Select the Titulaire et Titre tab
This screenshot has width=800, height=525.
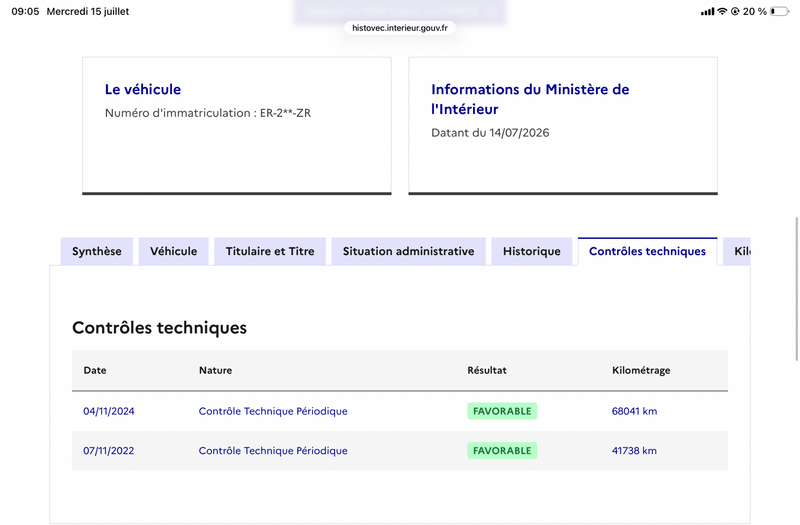click(270, 251)
